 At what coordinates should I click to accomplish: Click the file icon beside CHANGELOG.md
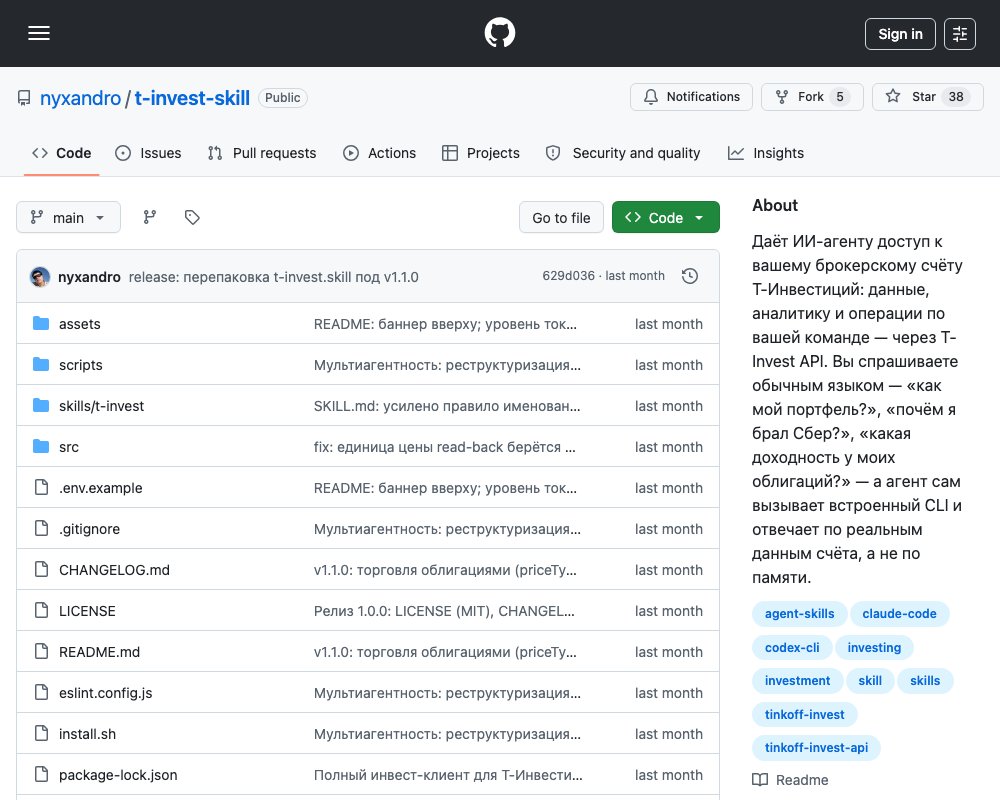(41, 569)
